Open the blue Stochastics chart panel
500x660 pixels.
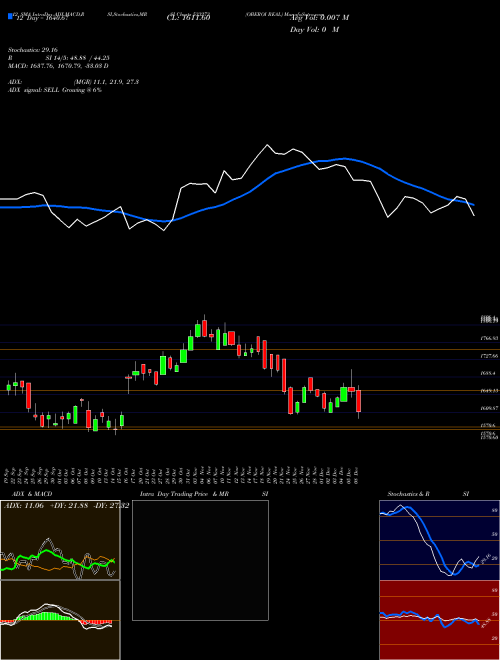439,540
